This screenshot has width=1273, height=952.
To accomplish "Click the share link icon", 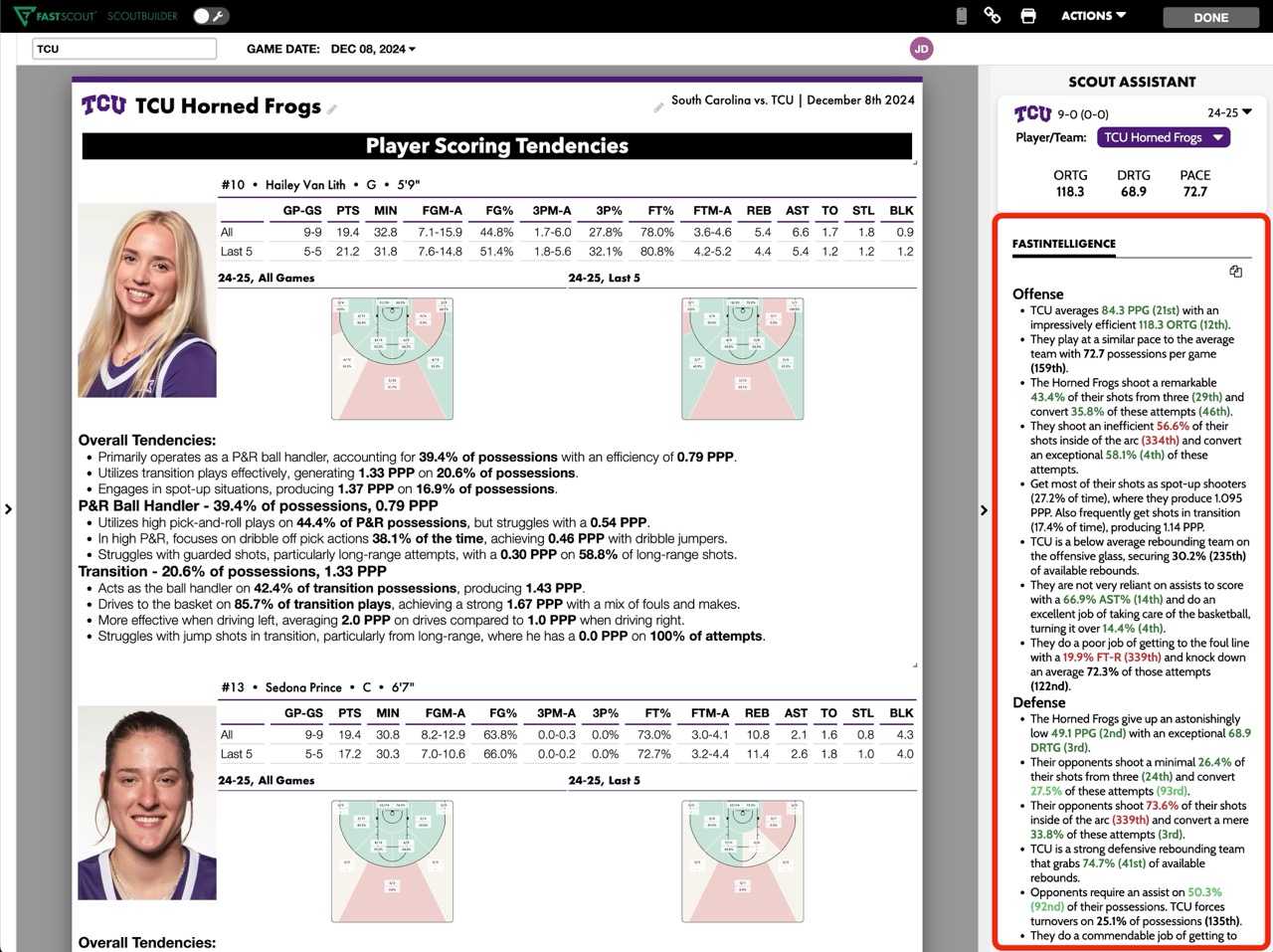I will click(x=993, y=15).
